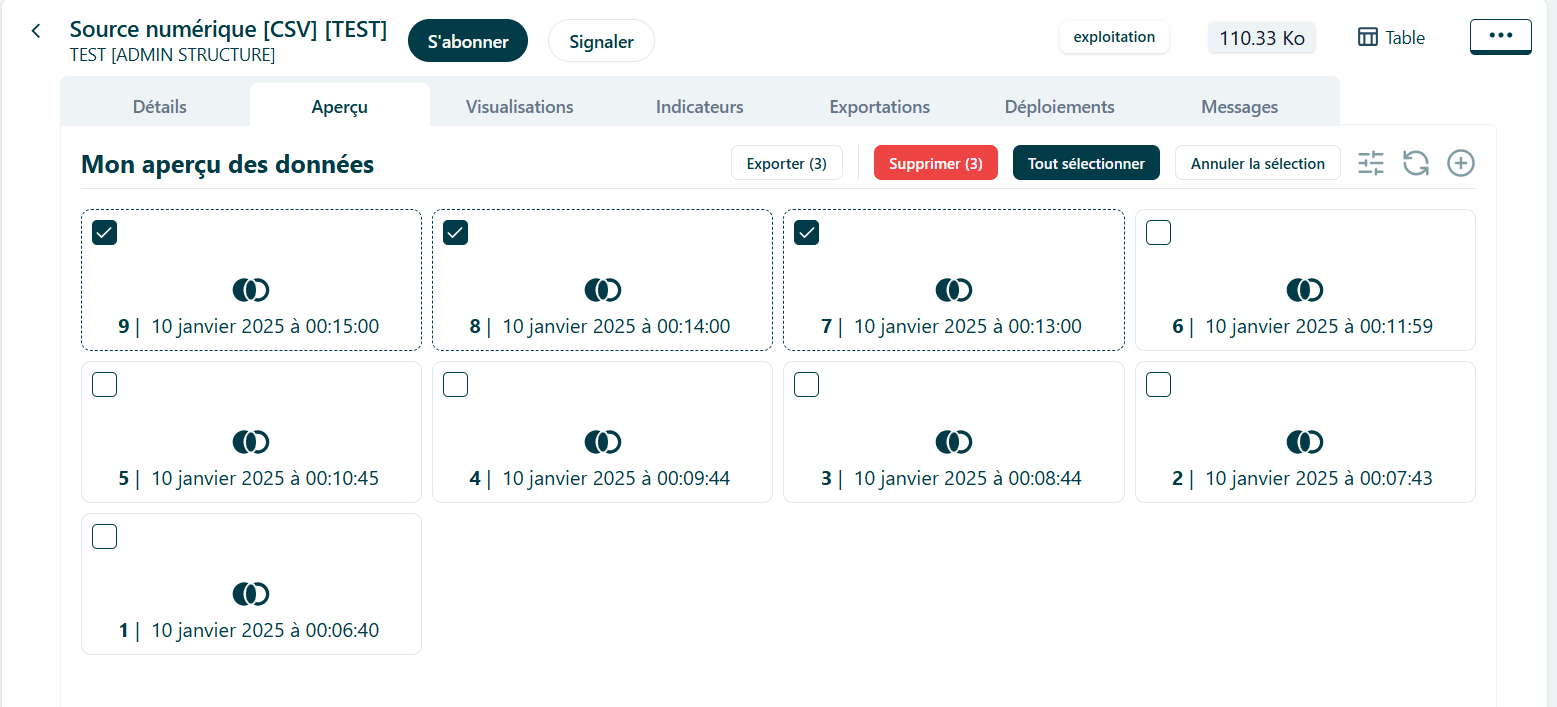1557x707 pixels.
Task: Click the heading Mon aperçu des données
Action: [227, 164]
